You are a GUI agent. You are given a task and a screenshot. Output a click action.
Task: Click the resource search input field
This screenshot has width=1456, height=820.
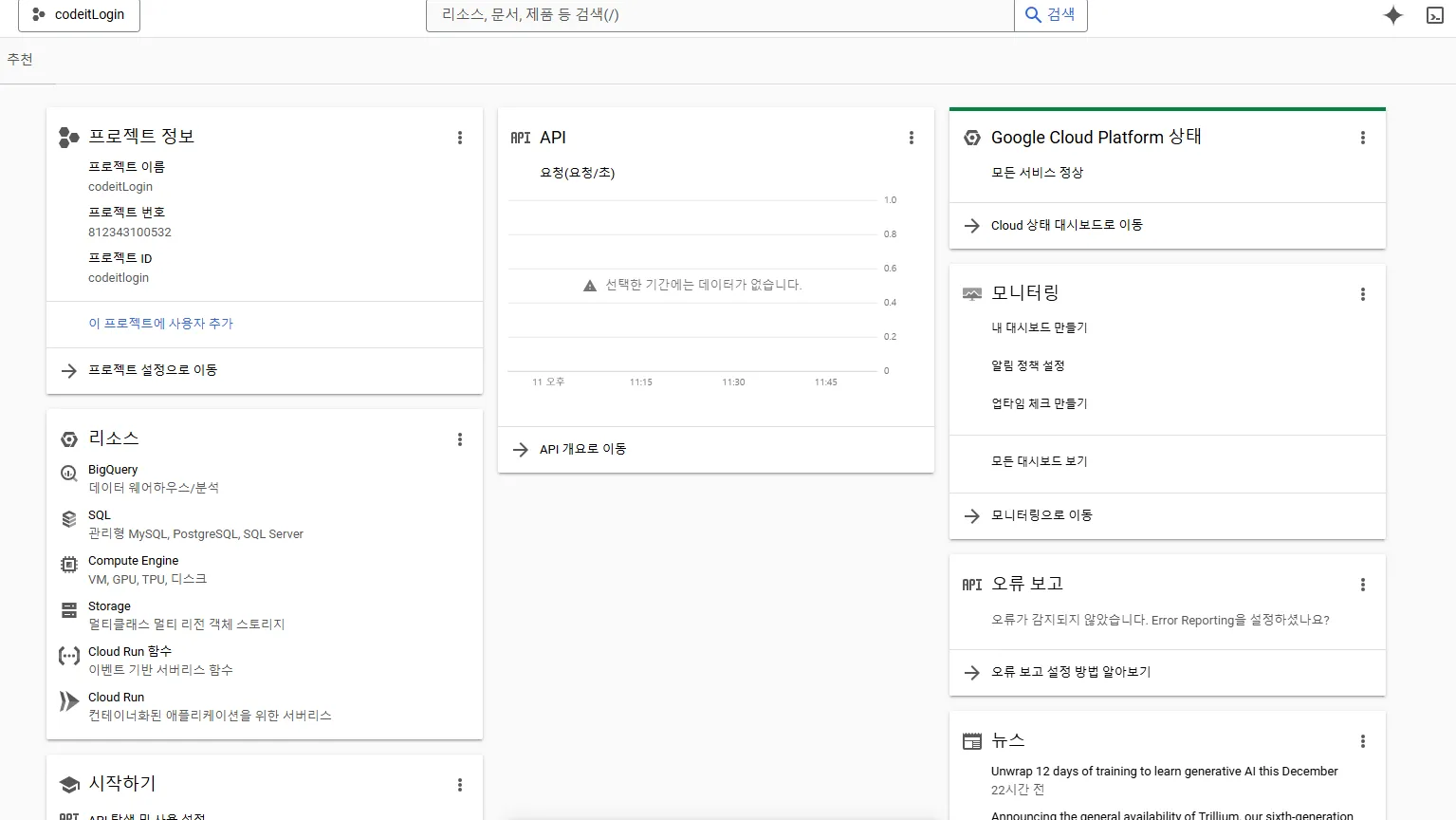tap(721, 15)
